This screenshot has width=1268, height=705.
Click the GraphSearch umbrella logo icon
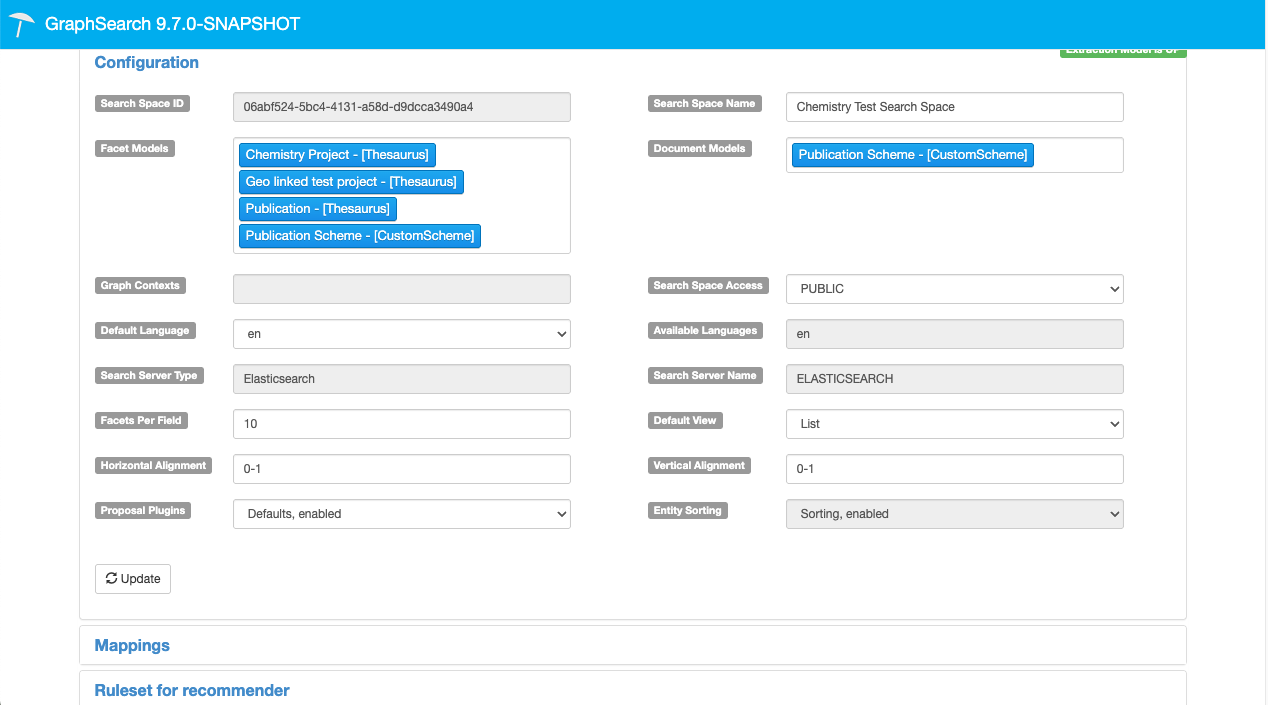[x=23, y=24]
